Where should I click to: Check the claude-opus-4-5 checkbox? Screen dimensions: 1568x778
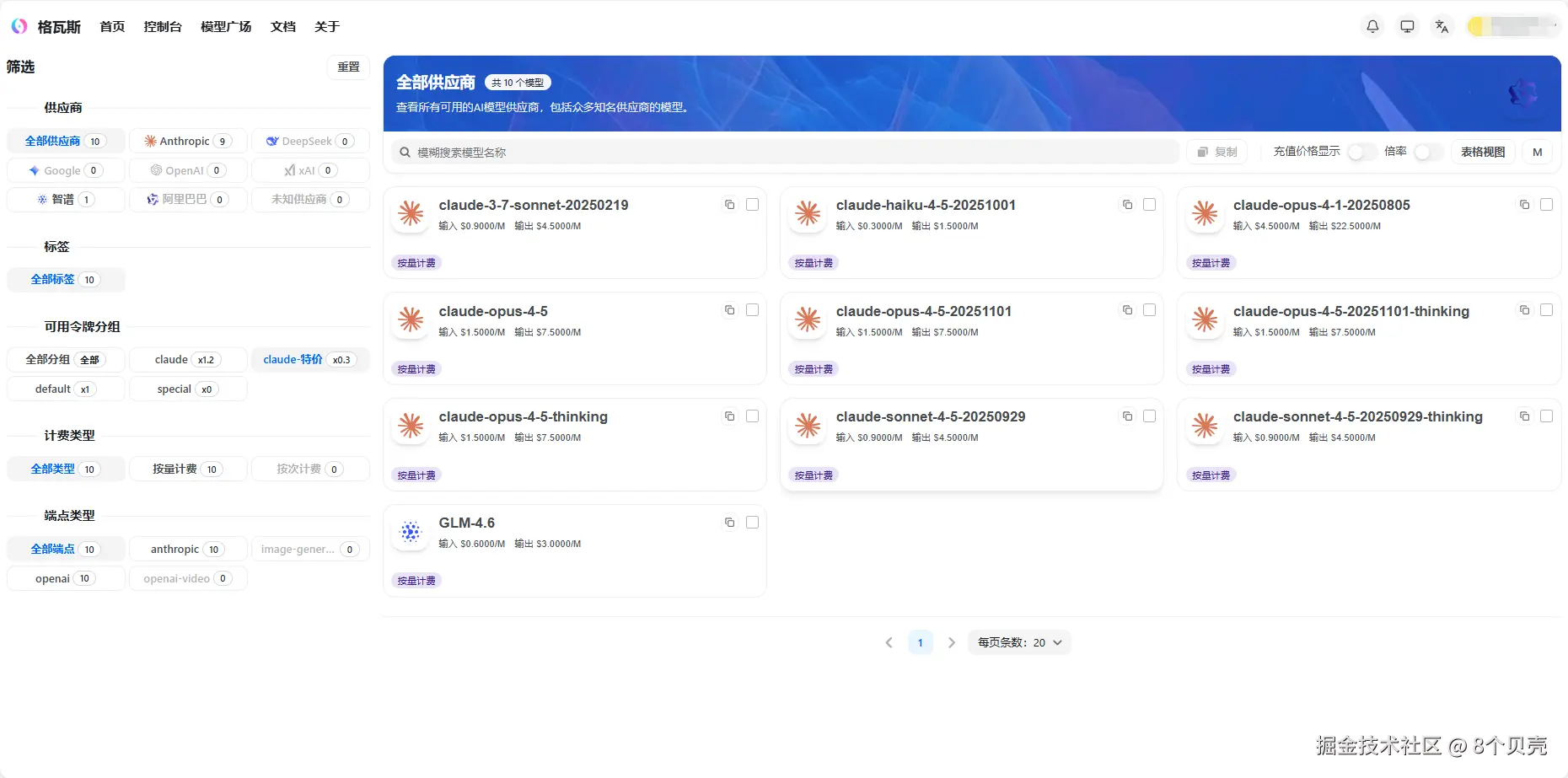click(752, 310)
